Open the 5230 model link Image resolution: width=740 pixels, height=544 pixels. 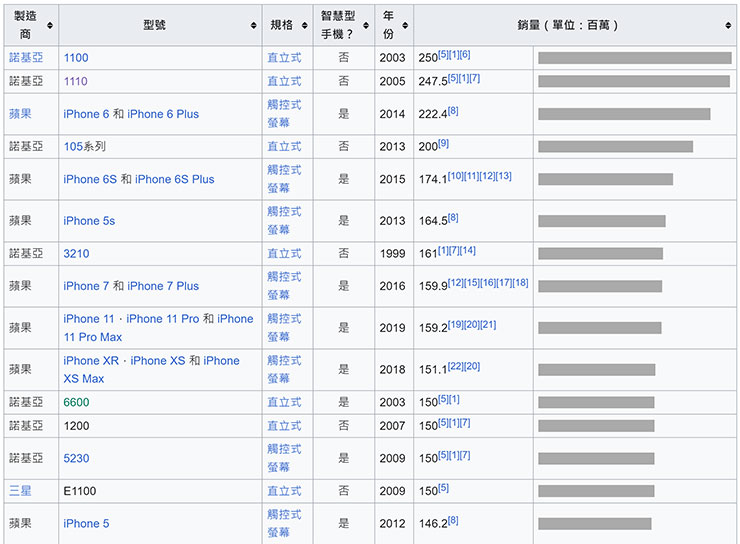click(76, 458)
